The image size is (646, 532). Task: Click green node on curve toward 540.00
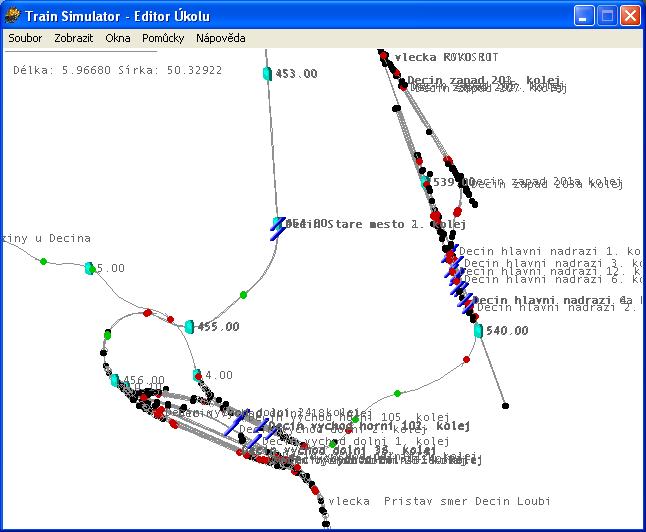(x=397, y=394)
